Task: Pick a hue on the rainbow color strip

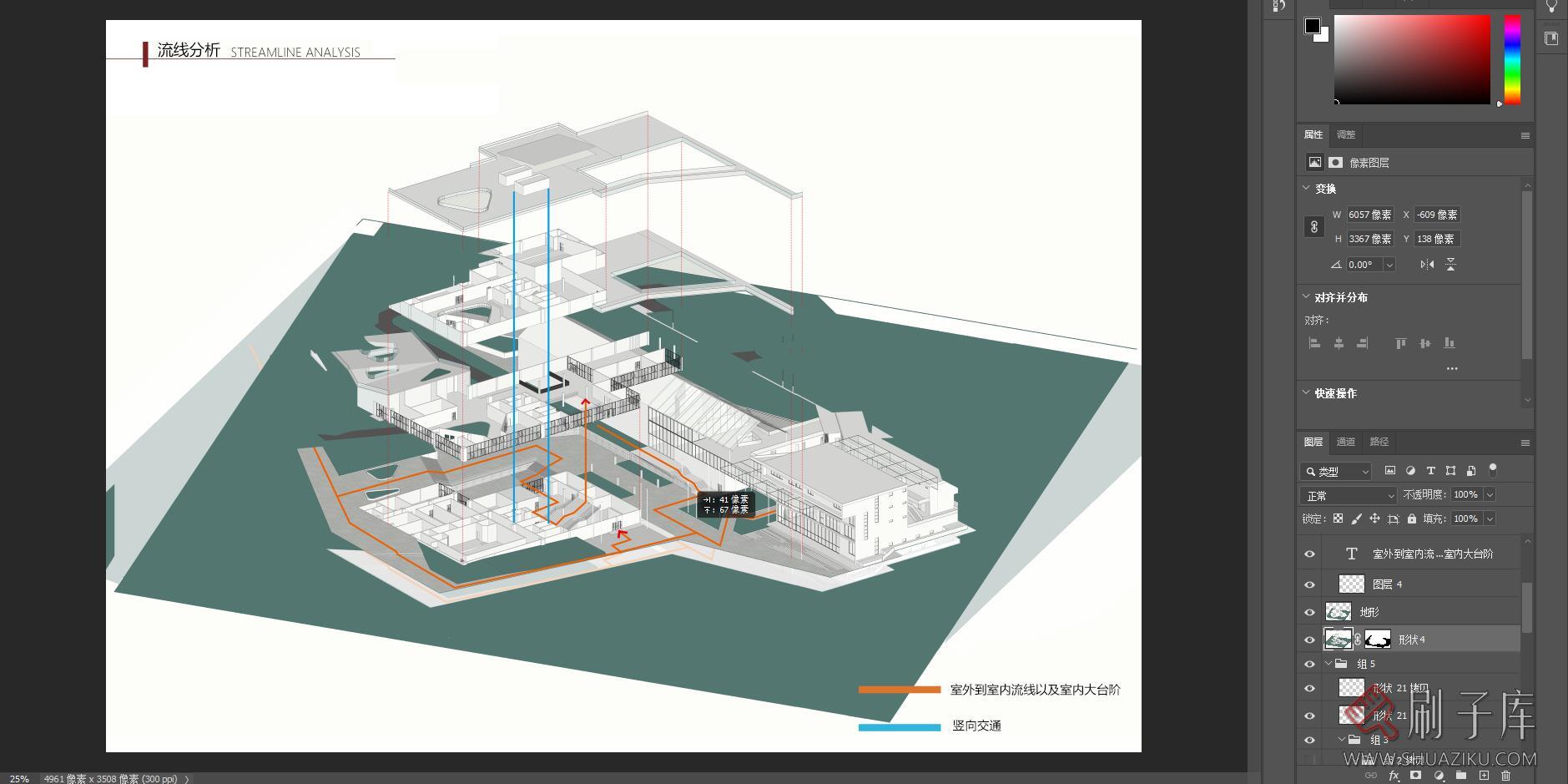Action: click(x=1512, y=58)
